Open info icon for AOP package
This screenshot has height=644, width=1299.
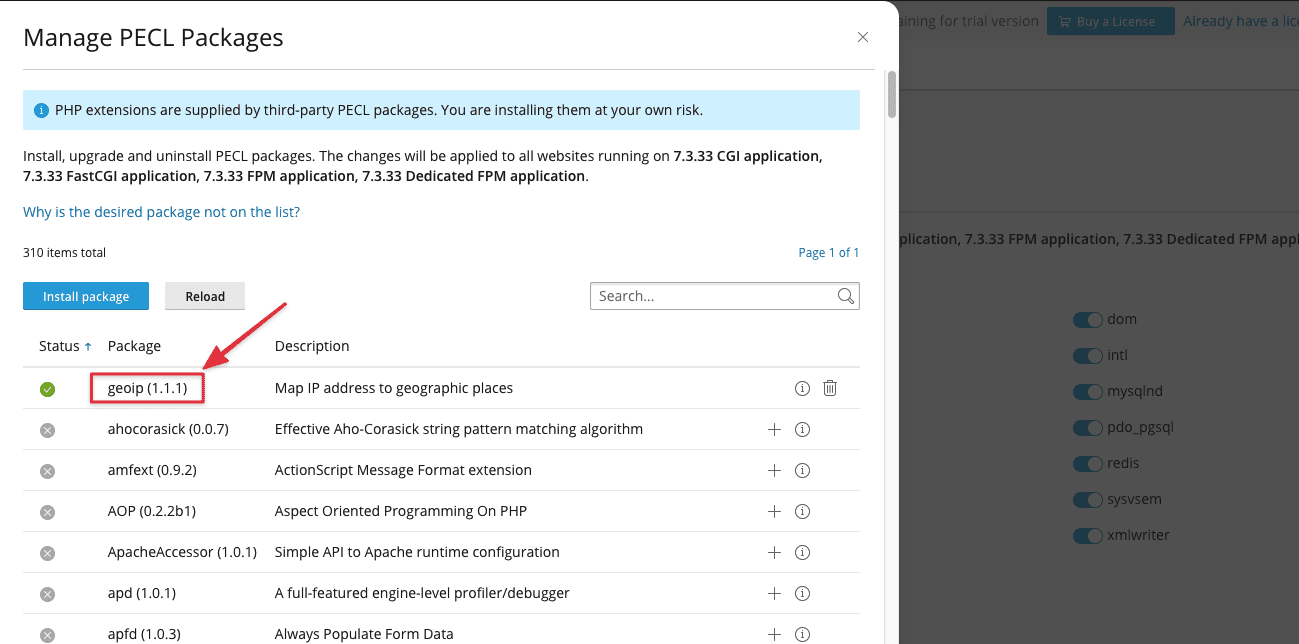pos(801,511)
